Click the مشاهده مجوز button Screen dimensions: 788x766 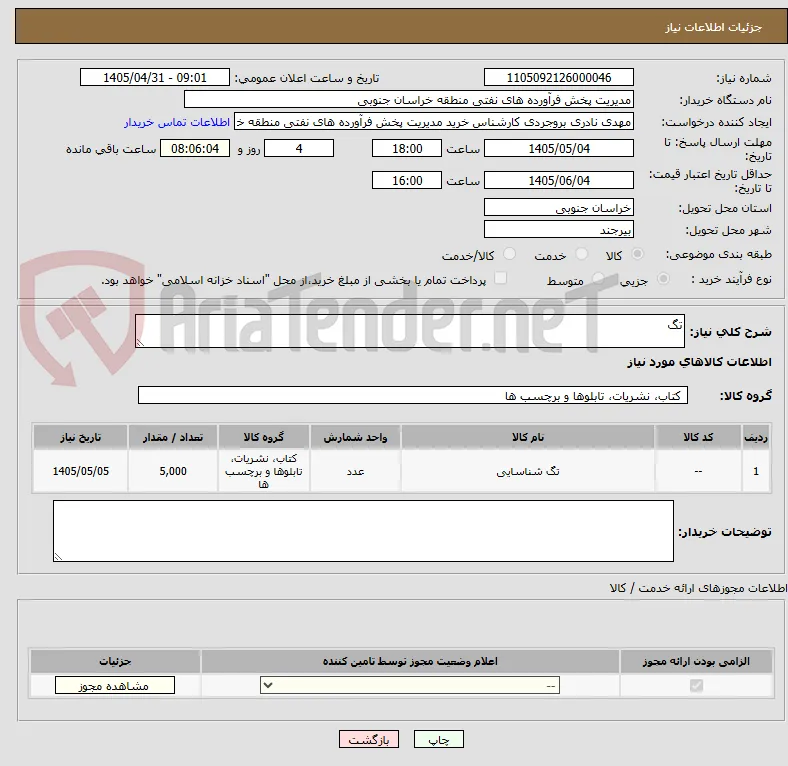(115, 686)
